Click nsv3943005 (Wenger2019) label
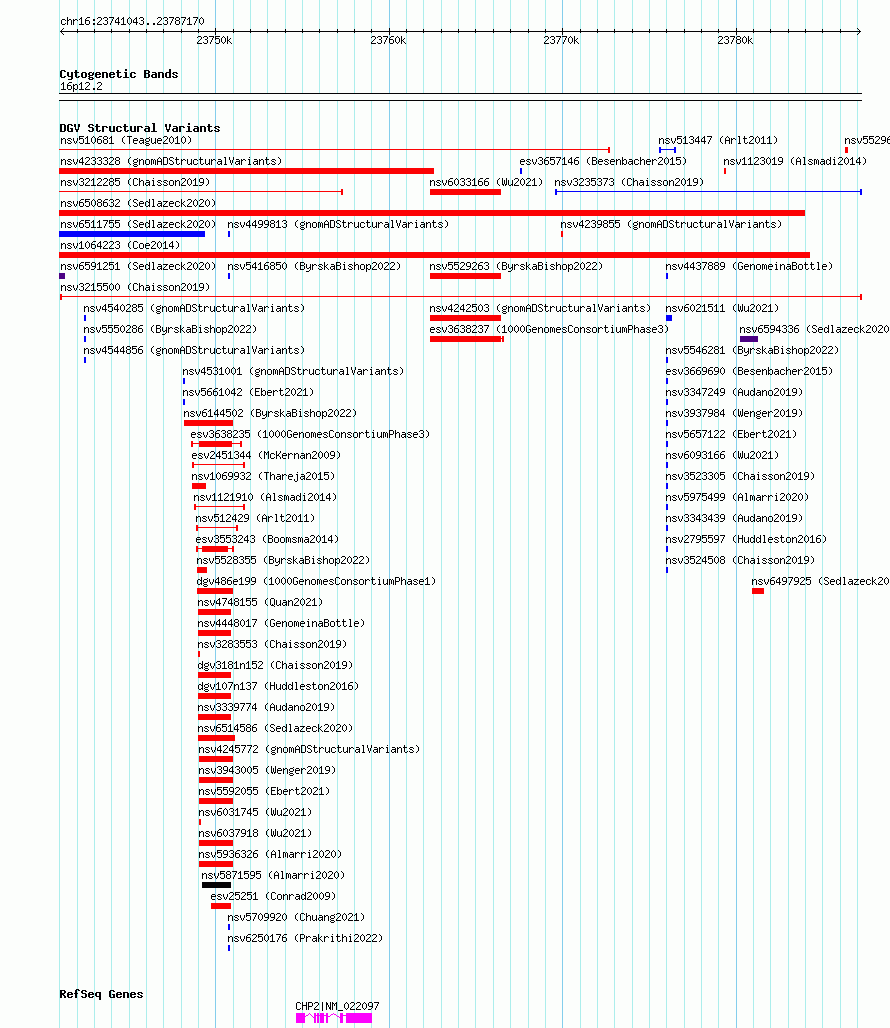This screenshot has height=1028, width=890. [x=267, y=770]
